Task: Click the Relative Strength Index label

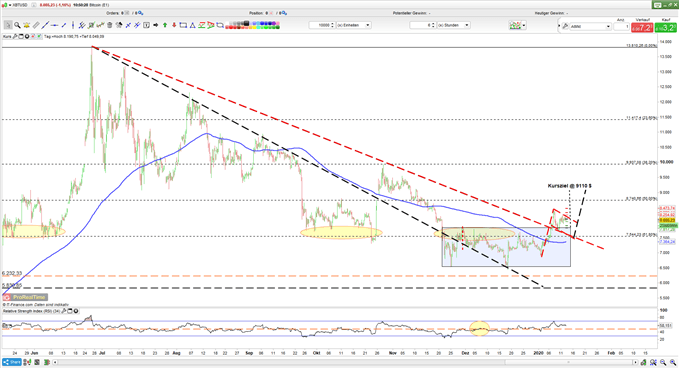Action: click(x=30, y=311)
